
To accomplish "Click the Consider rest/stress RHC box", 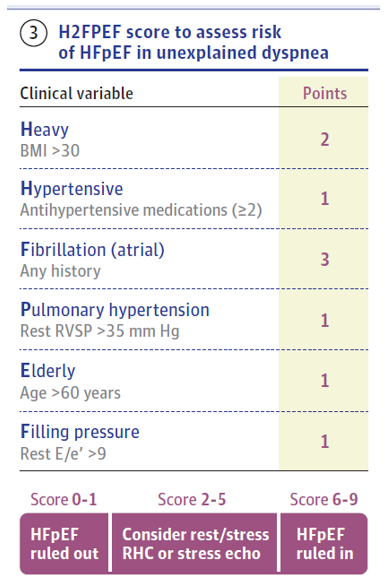I will (194, 544).
